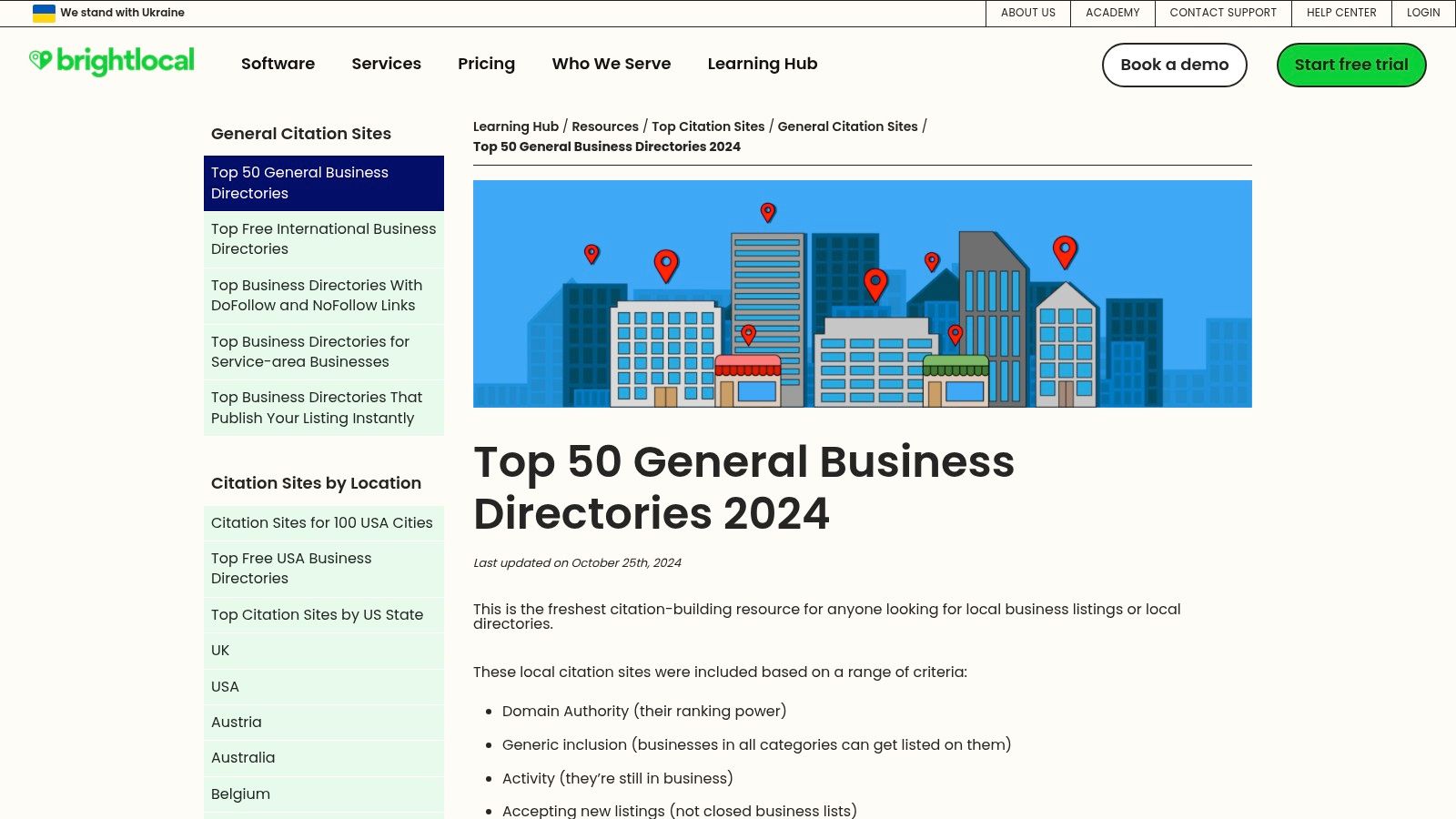Click the Top 50 General Business Directories 2024 title

pos(743,488)
